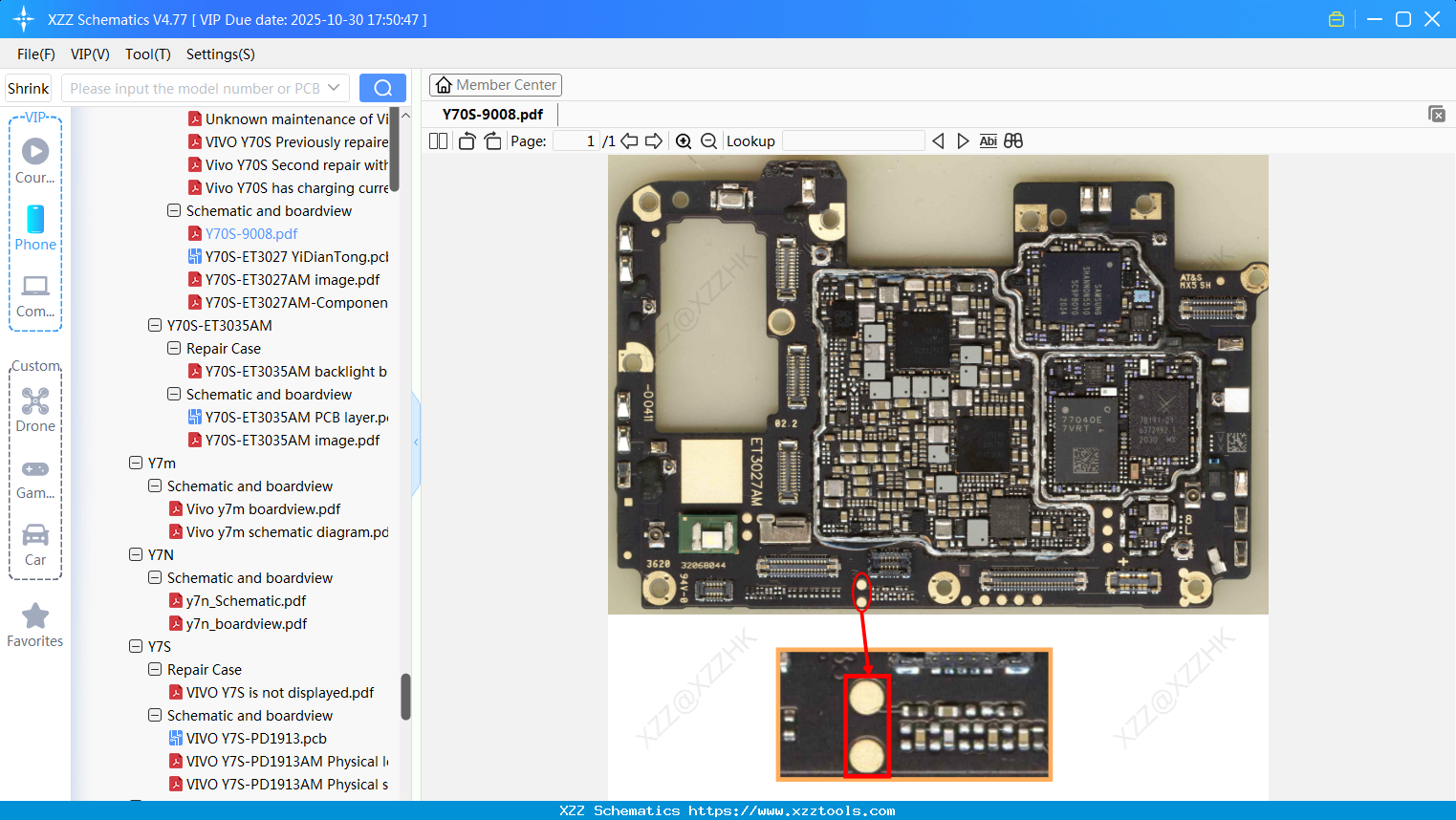1456x820 pixels.
Task: Click the blue search button
Action: click(382, 88)
